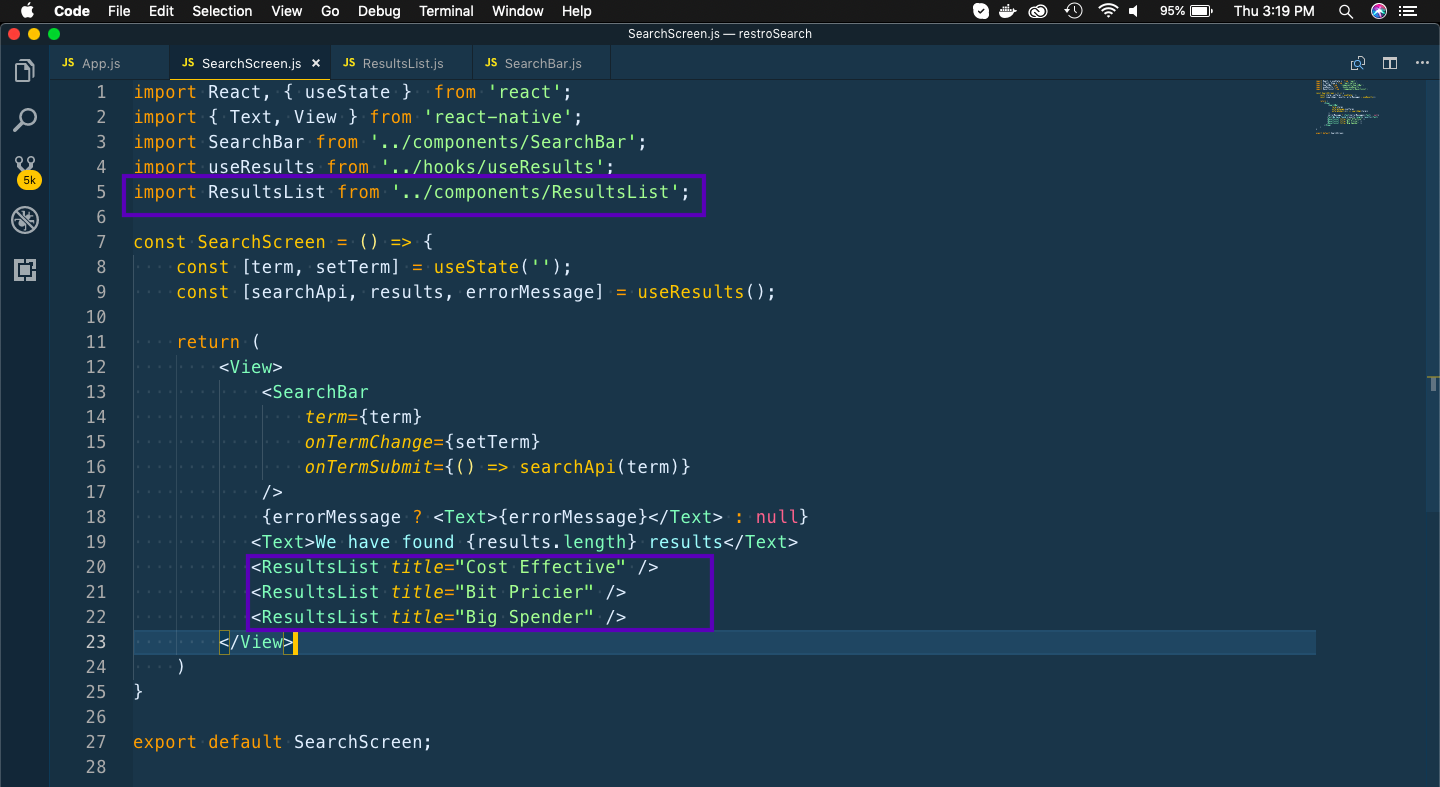1440x787 pixels.
Task: Click the "Big Spender" title string
Action: click(525, 617)
